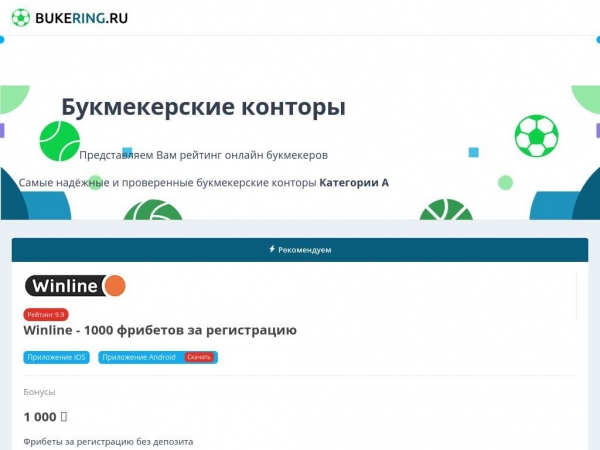Click the Рекомендуем banner header
Viewport: 600px width, 450px height.
tap(300, 250)
